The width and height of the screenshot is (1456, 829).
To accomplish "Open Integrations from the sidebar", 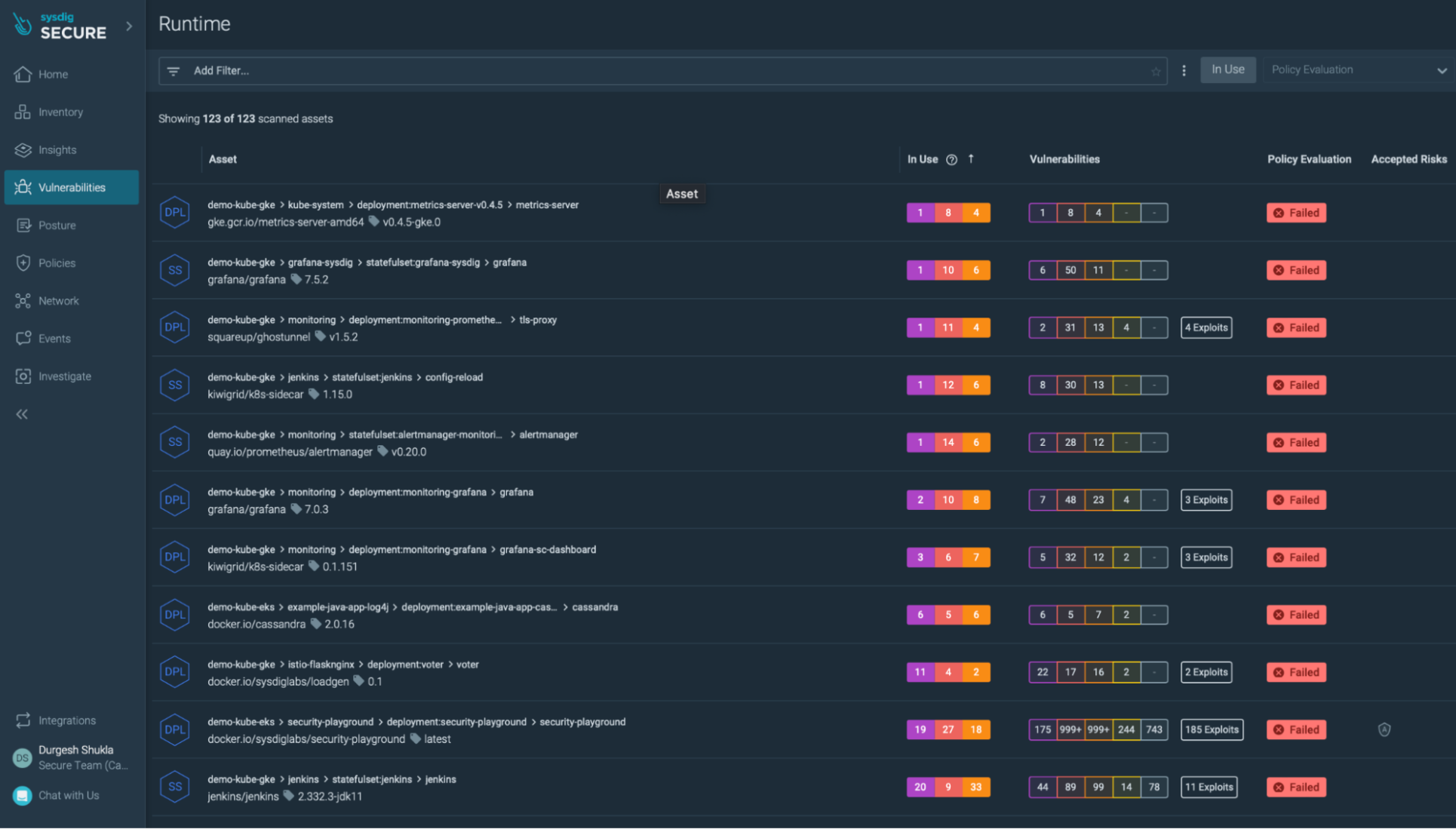I will (x=67, y=720).
